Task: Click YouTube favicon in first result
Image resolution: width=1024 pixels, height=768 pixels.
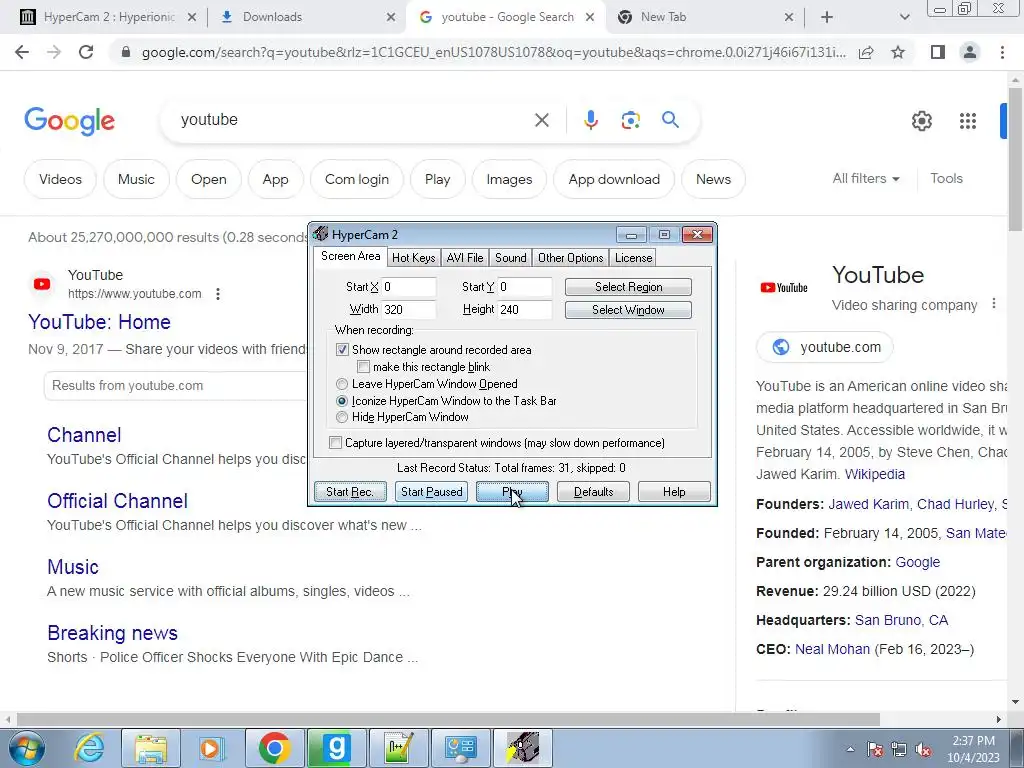Action: pos(42,284)
